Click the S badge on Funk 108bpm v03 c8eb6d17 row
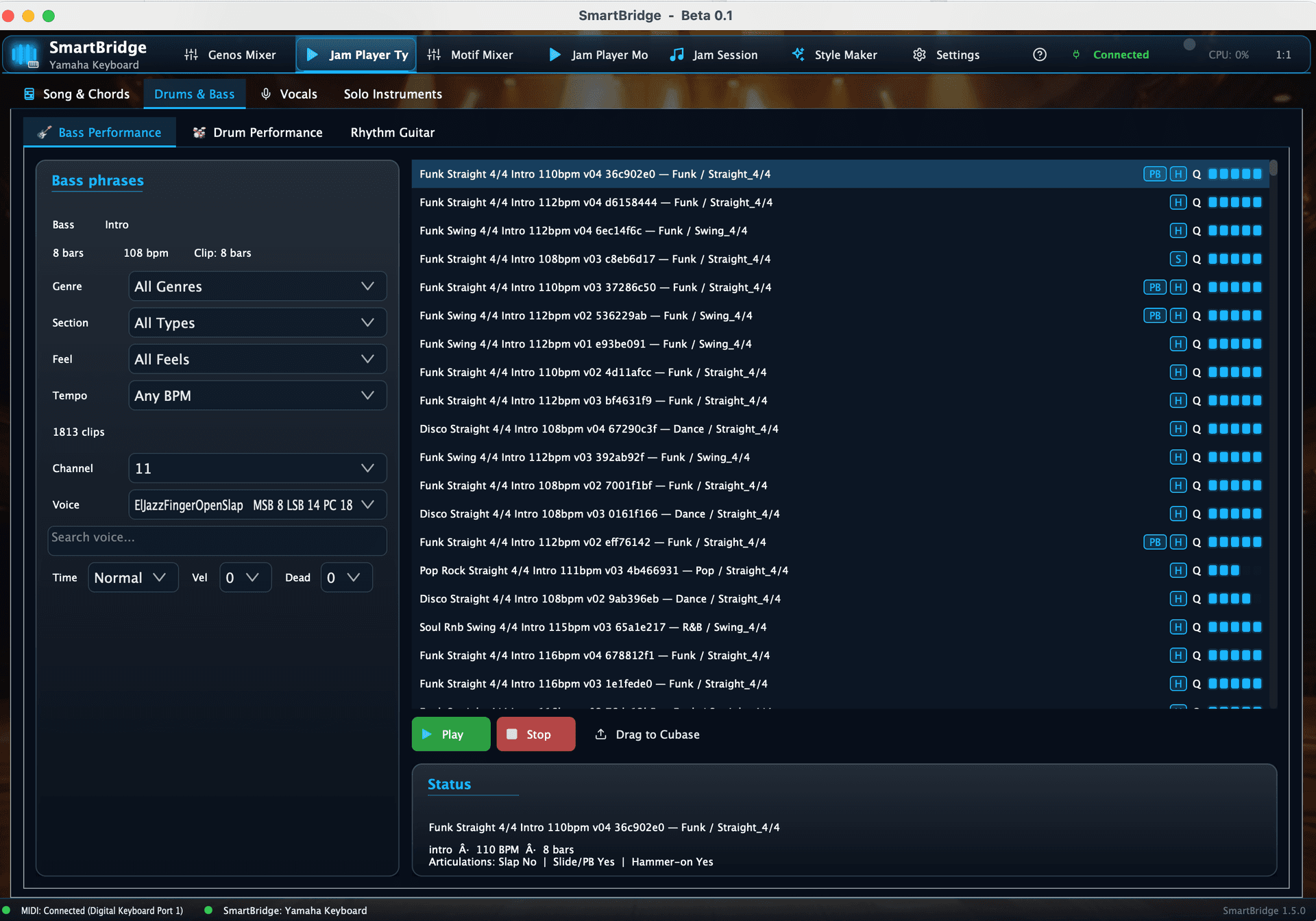The image size is (1316, 921). (x=1178, y=259)
